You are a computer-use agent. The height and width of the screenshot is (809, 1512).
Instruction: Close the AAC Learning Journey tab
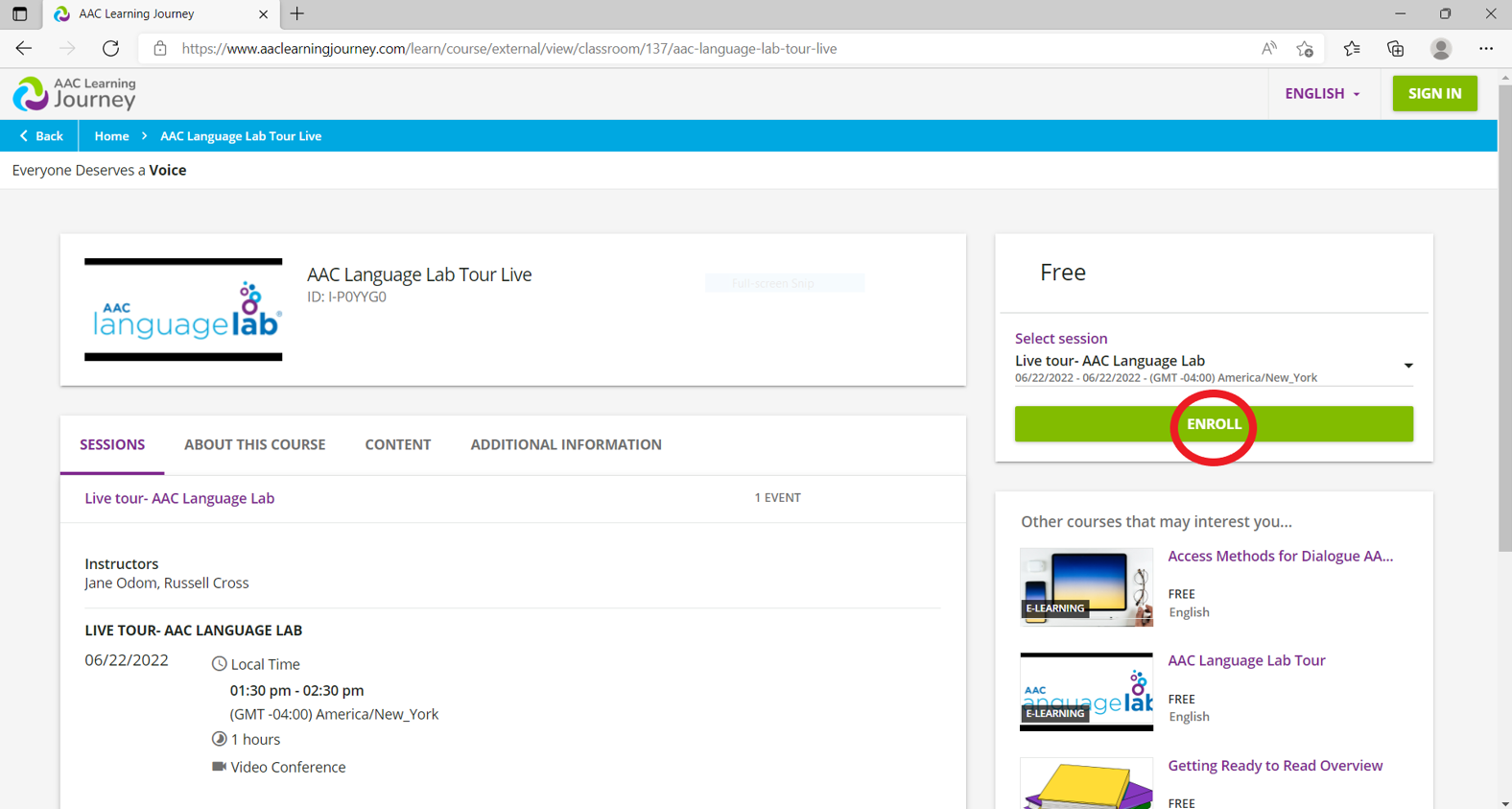[264, 13]
